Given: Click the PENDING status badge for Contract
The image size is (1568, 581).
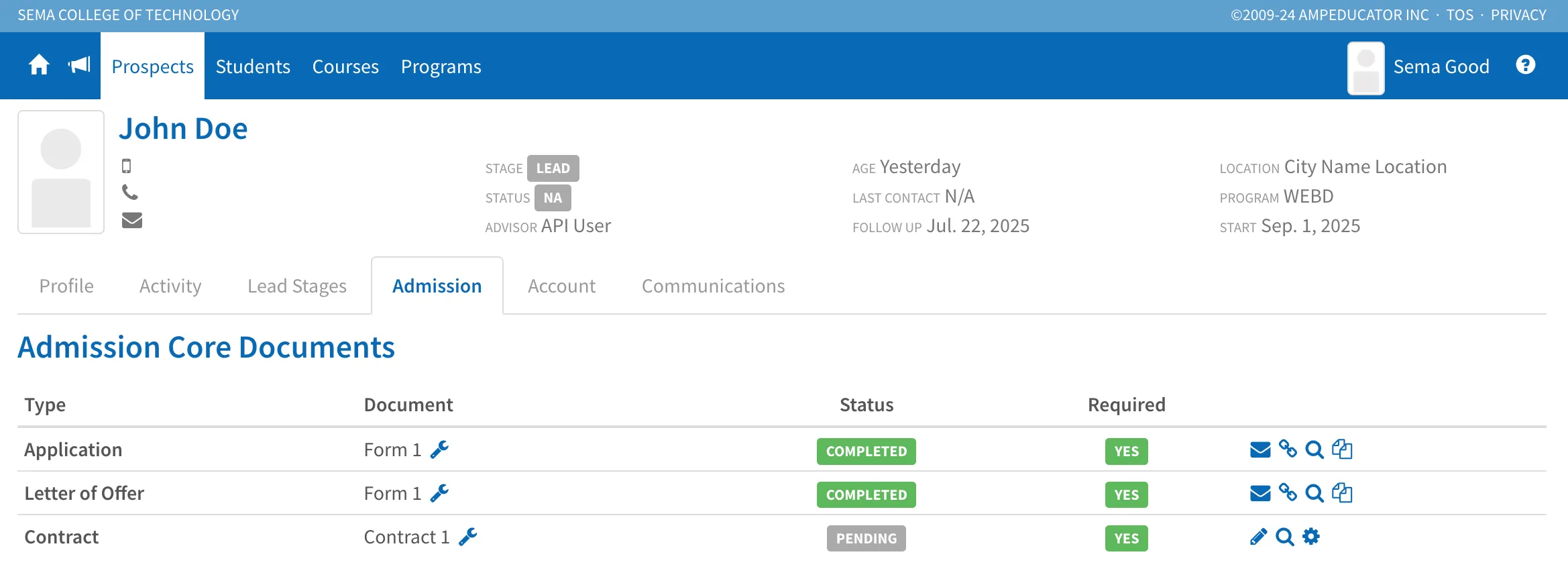Looking at the screenshot, I should [x=866, y=538].
